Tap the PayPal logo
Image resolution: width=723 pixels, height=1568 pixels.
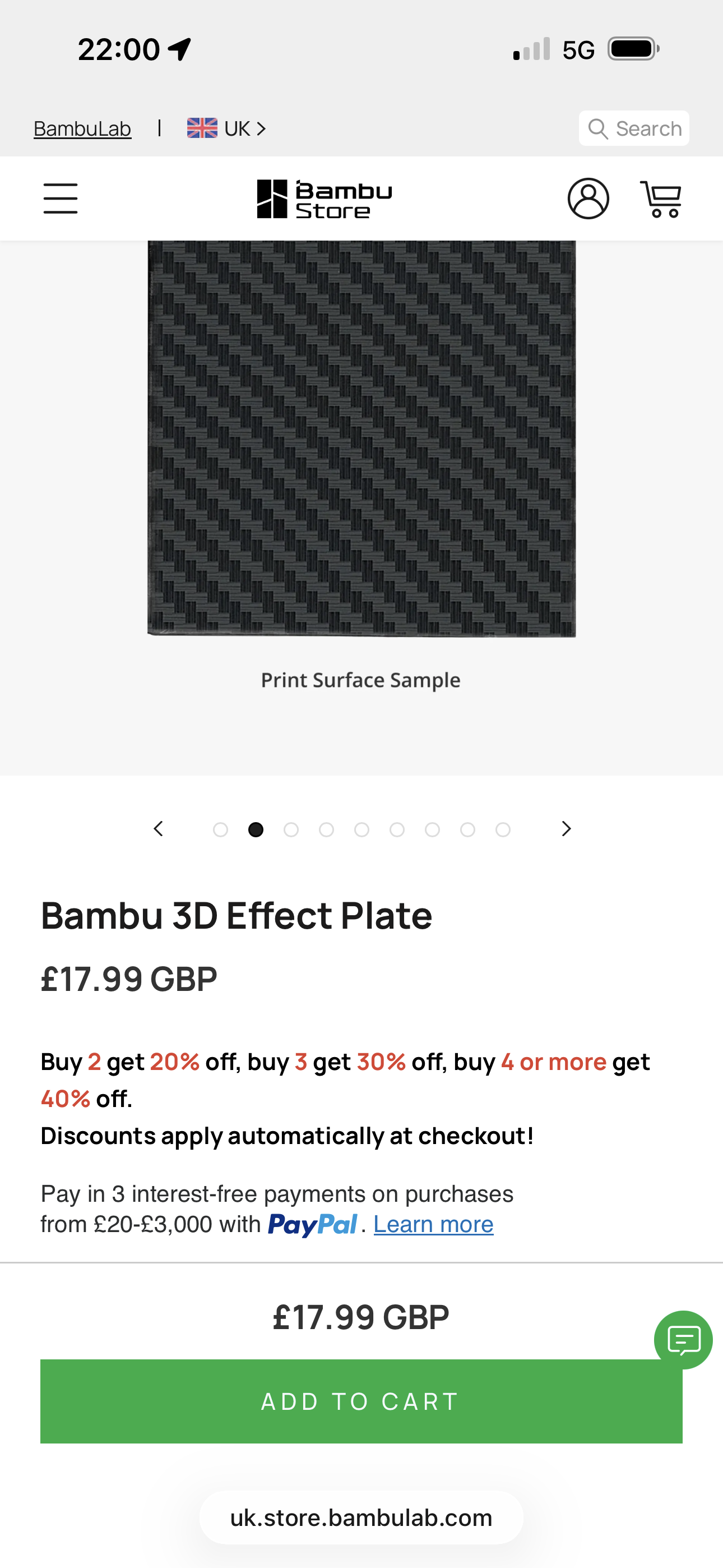312,1224
